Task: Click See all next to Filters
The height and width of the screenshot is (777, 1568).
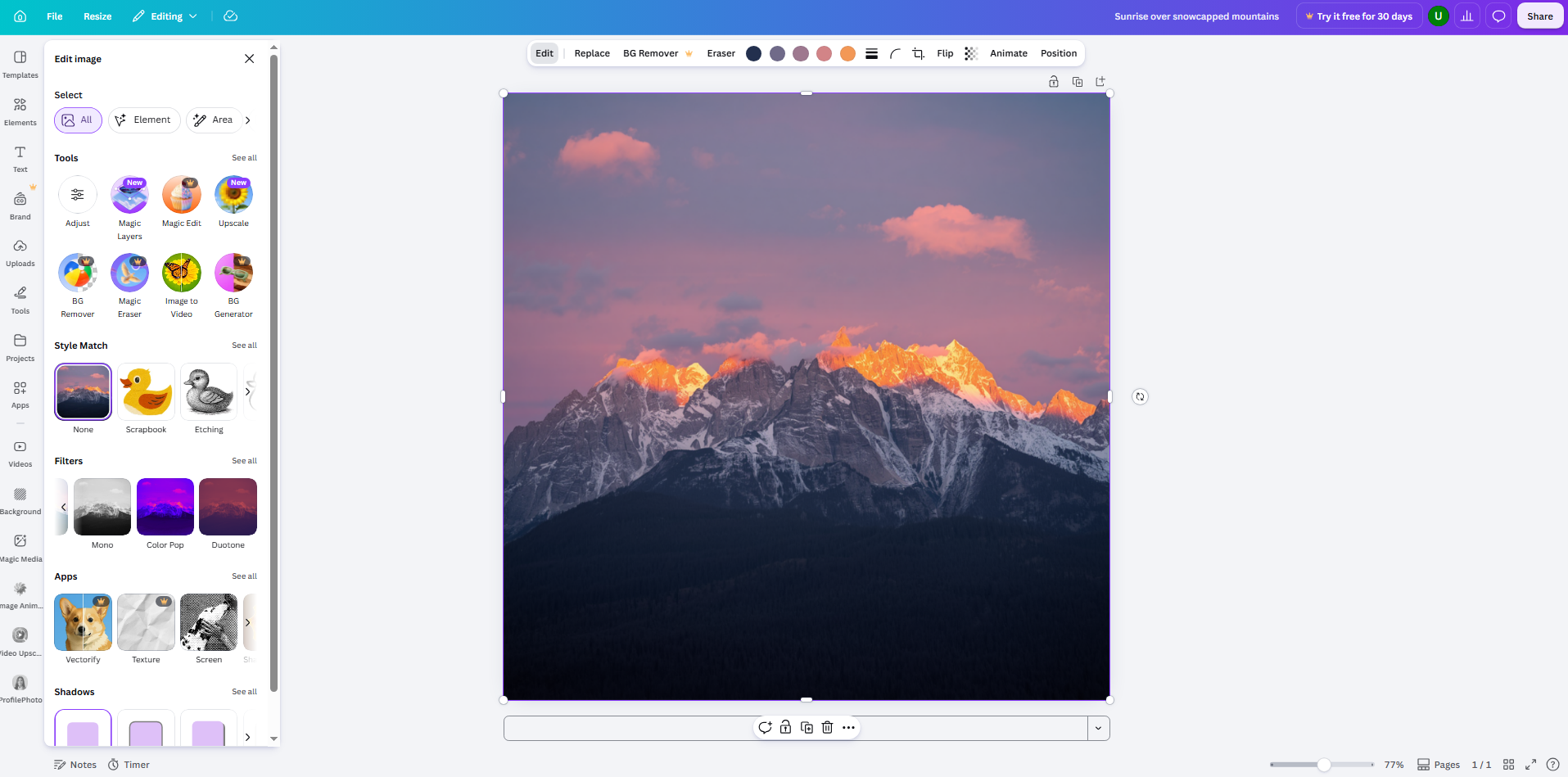Action: tap(244, 461)
